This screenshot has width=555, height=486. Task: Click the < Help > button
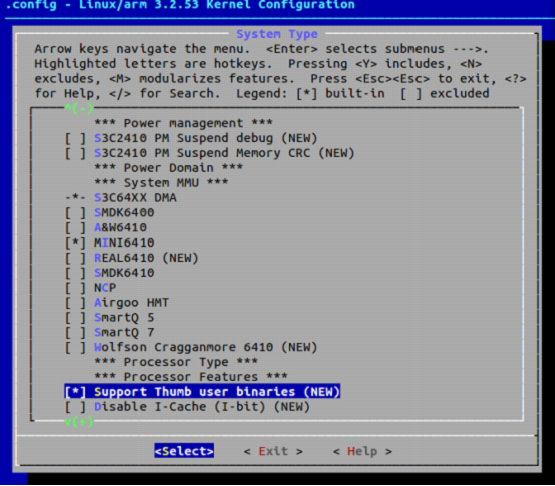click(x=362, y=451)
